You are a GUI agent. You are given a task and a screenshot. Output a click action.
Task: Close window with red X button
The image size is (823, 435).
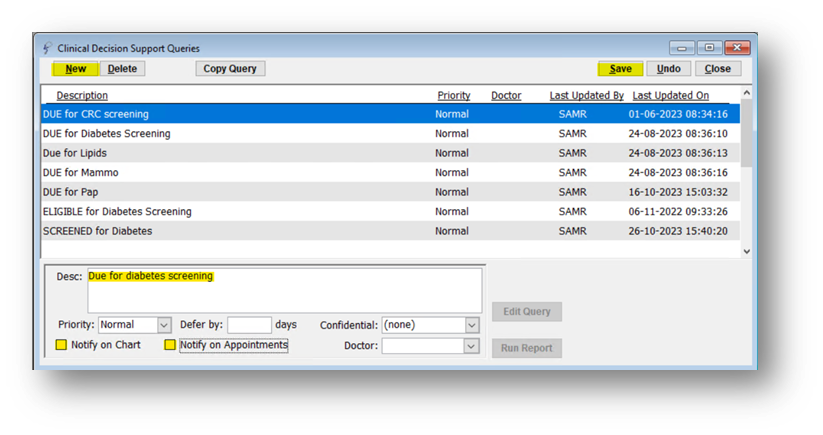click(737, 48)
